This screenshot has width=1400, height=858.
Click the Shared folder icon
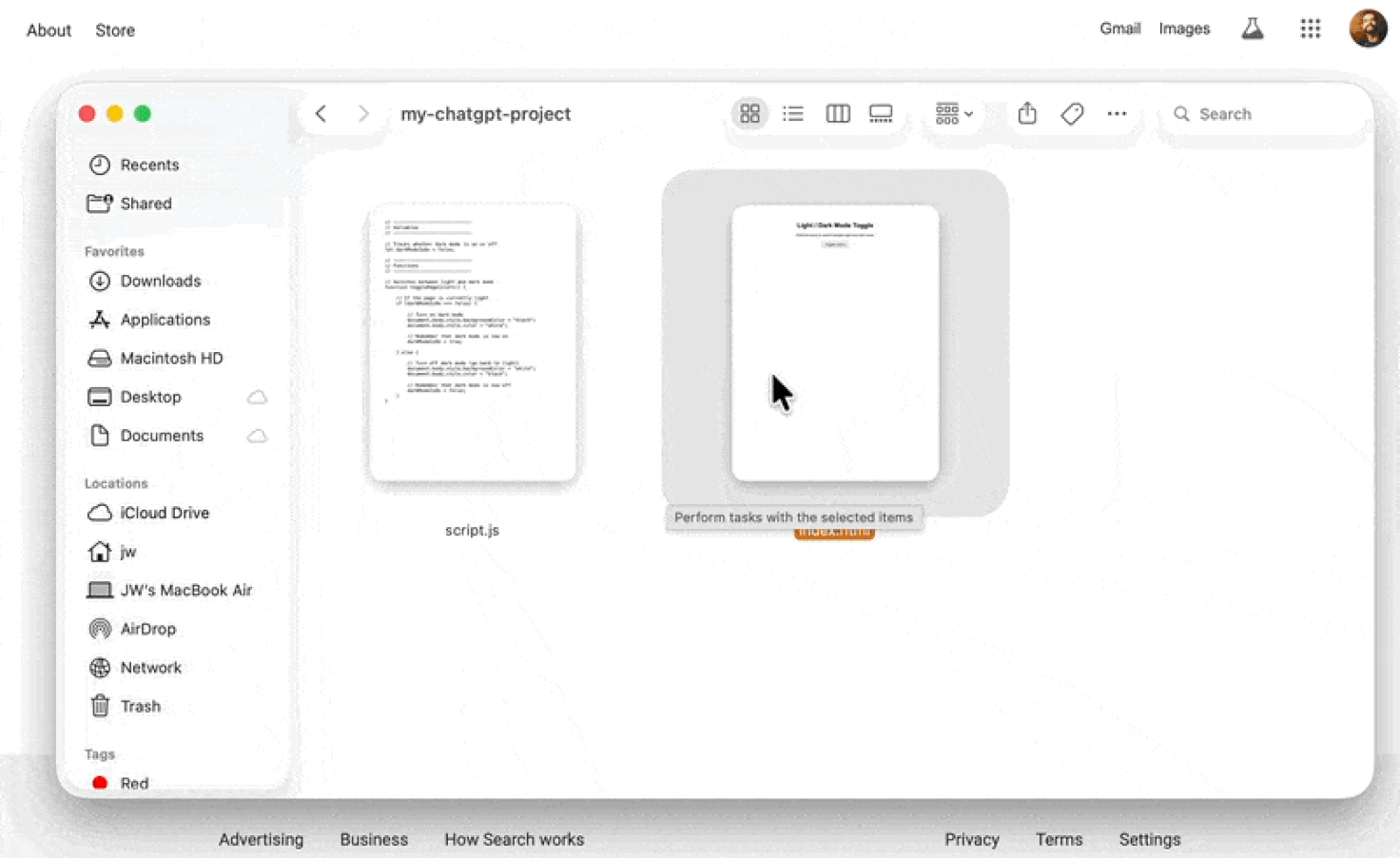pos(99,204)
